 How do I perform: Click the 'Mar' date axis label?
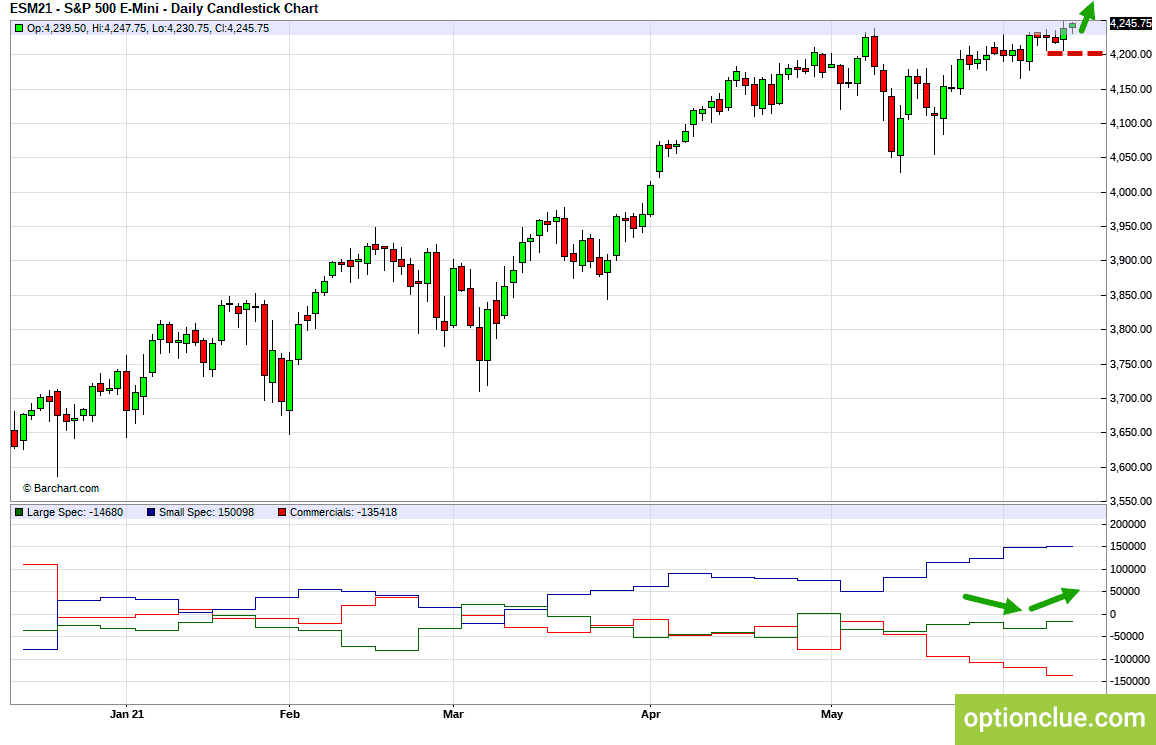tap(453, 714)
